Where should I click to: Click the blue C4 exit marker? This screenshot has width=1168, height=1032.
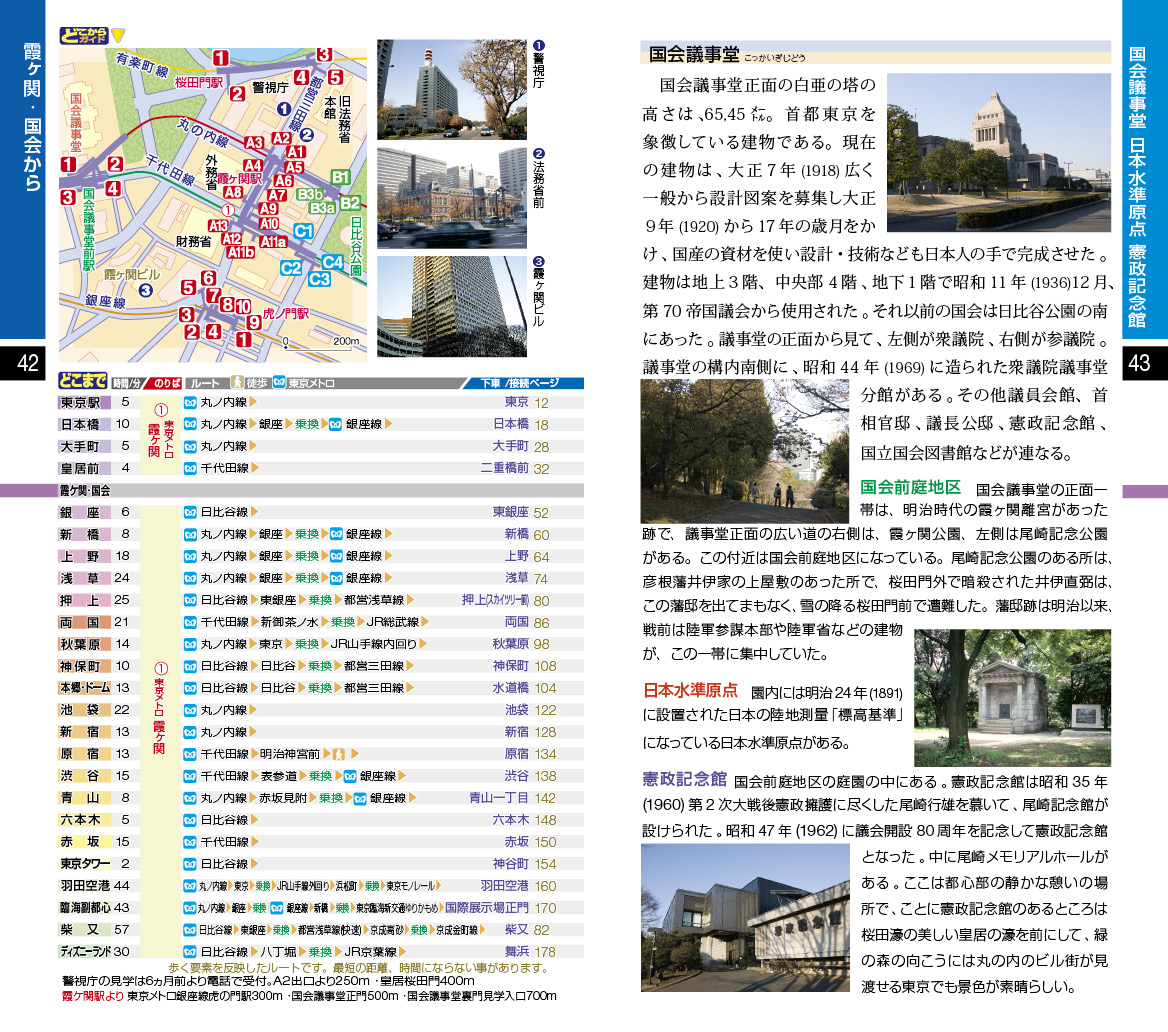[332, 263]
